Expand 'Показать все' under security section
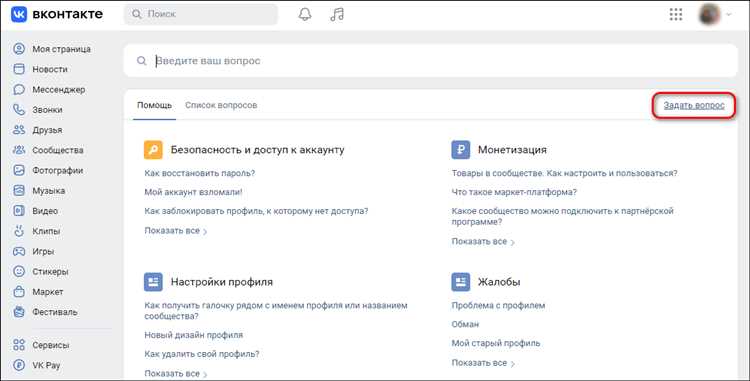The image size is (750, 381). pyautogui.click(x=176, y=231)
